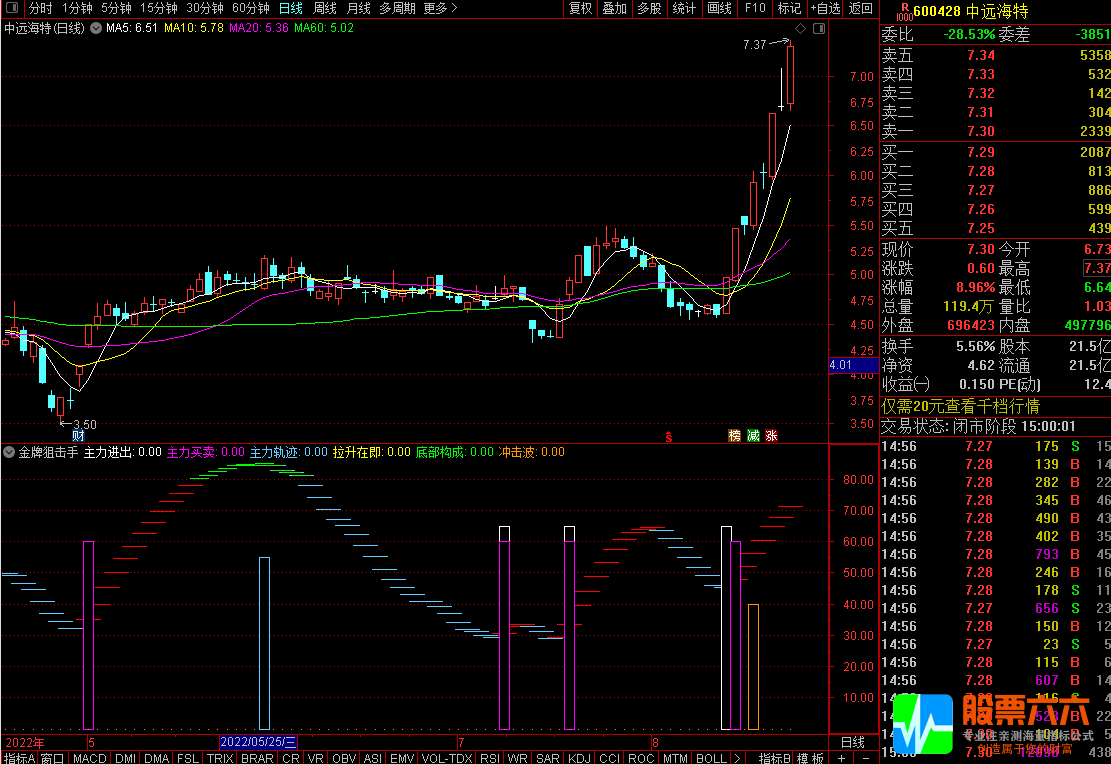Click the red S marker on timeline

[668, 437]
